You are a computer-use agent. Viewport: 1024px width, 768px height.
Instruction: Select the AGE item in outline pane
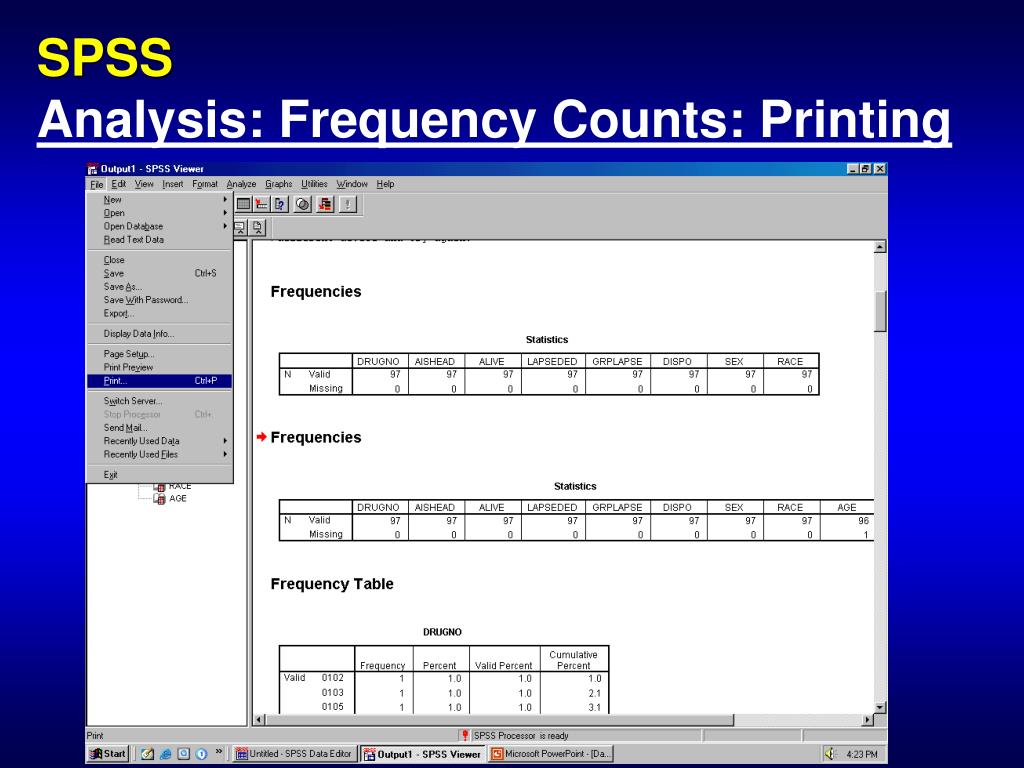tap(178, 498)
